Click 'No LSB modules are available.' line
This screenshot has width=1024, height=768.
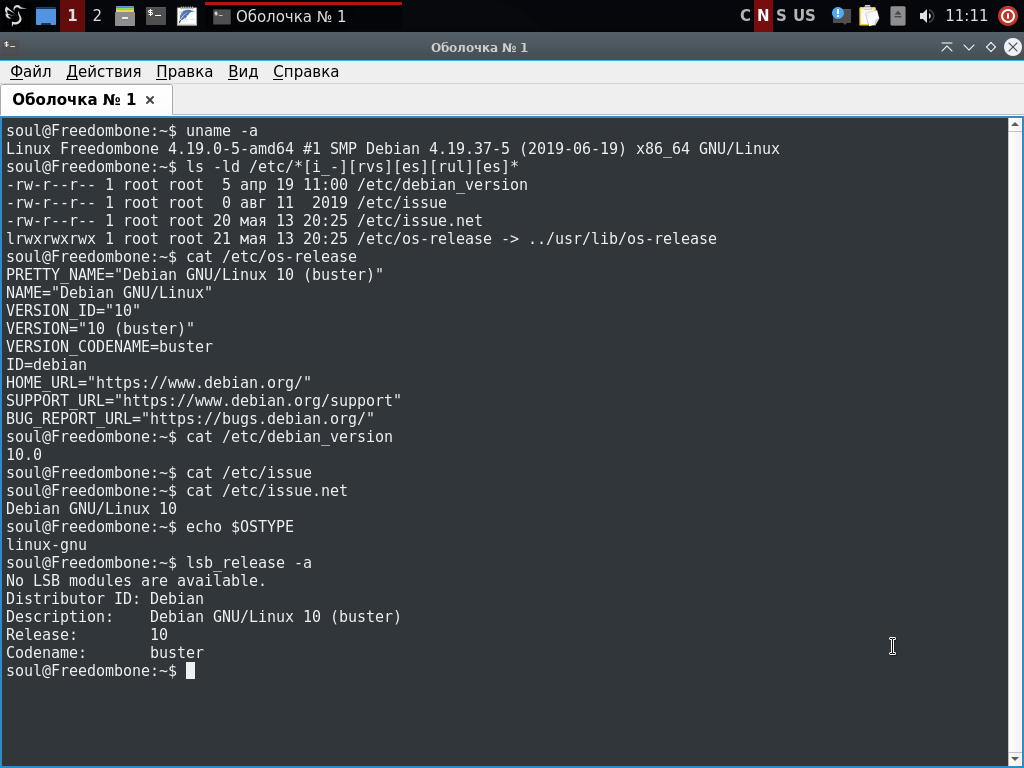(136, 581)
